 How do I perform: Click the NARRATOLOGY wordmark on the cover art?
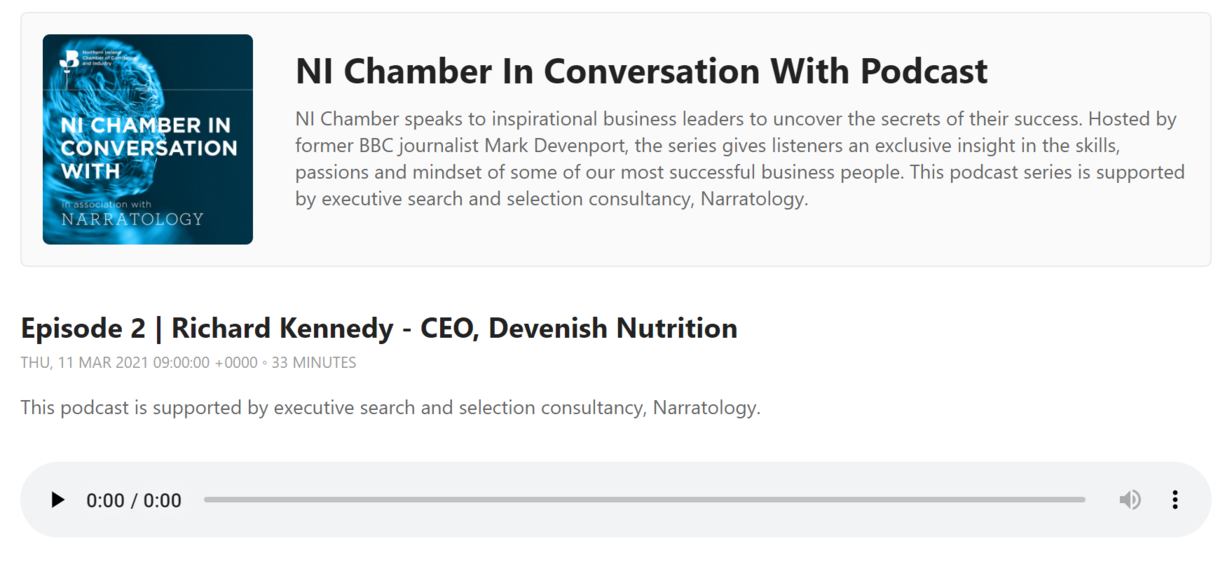[x=132, y=218]
